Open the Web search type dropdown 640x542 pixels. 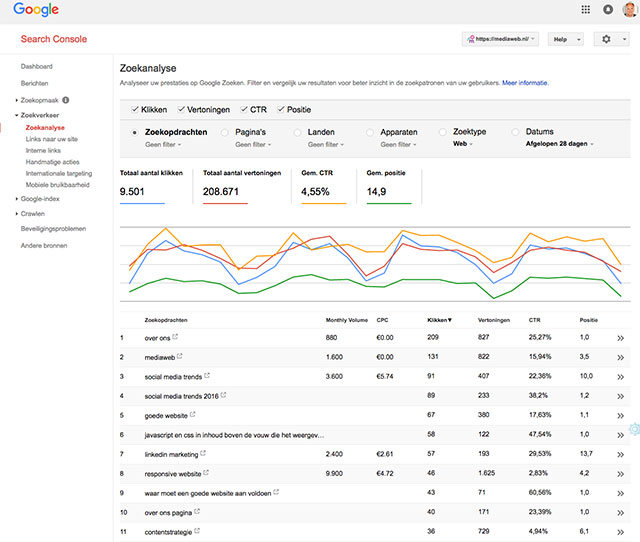point(463,144)
